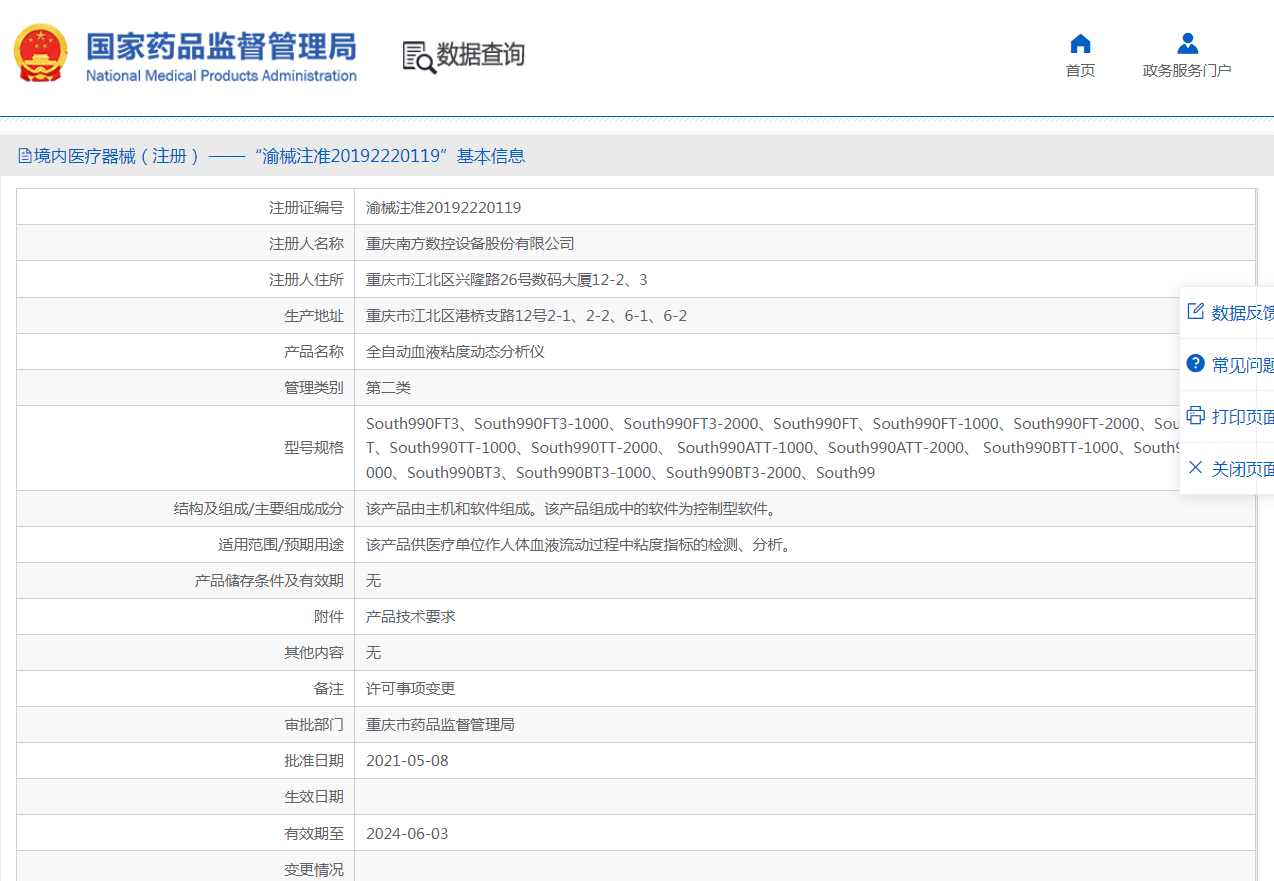Open the 政务服务门户 link

point(1187,70)
